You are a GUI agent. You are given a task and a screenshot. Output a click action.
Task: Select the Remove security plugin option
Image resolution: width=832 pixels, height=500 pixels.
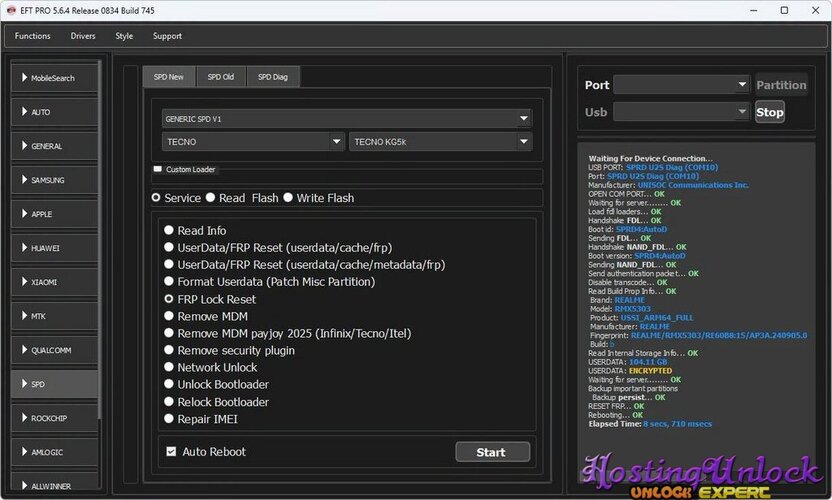(x=169, y=350)
